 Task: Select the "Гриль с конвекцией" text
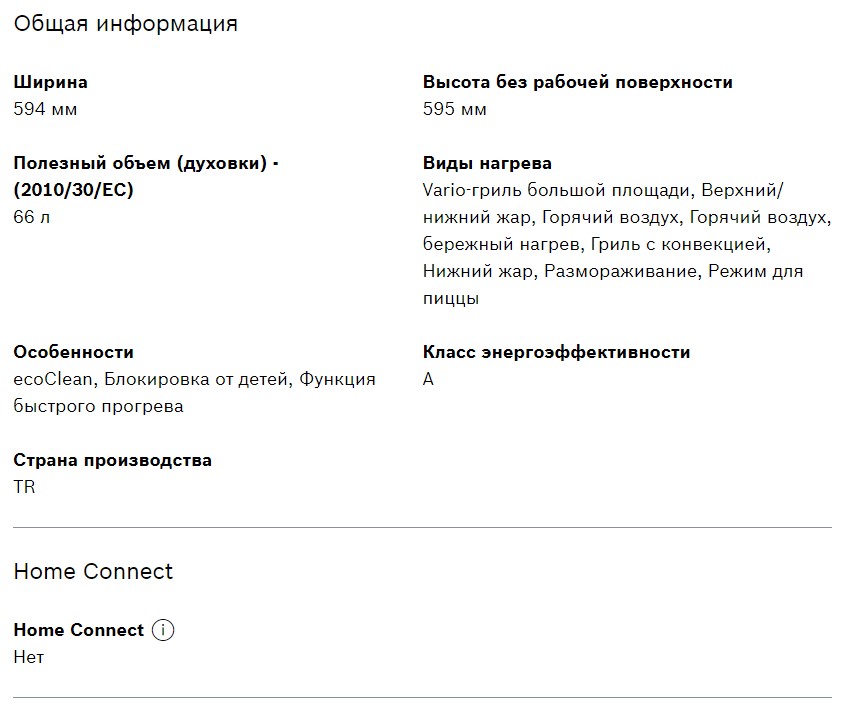[678, 244]
